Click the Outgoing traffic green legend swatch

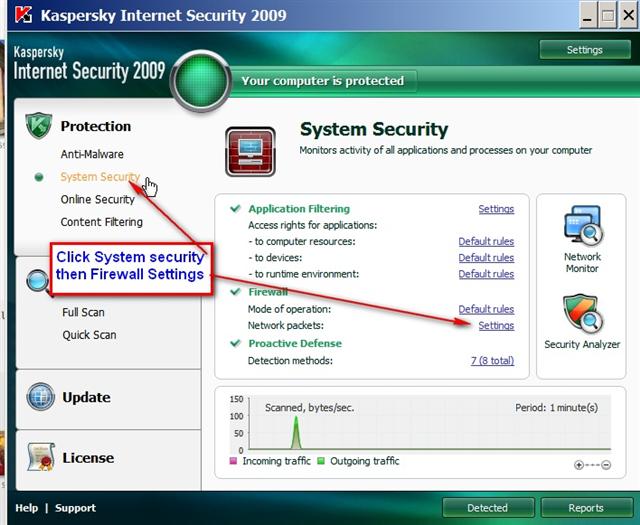click(x=321, y=461)
